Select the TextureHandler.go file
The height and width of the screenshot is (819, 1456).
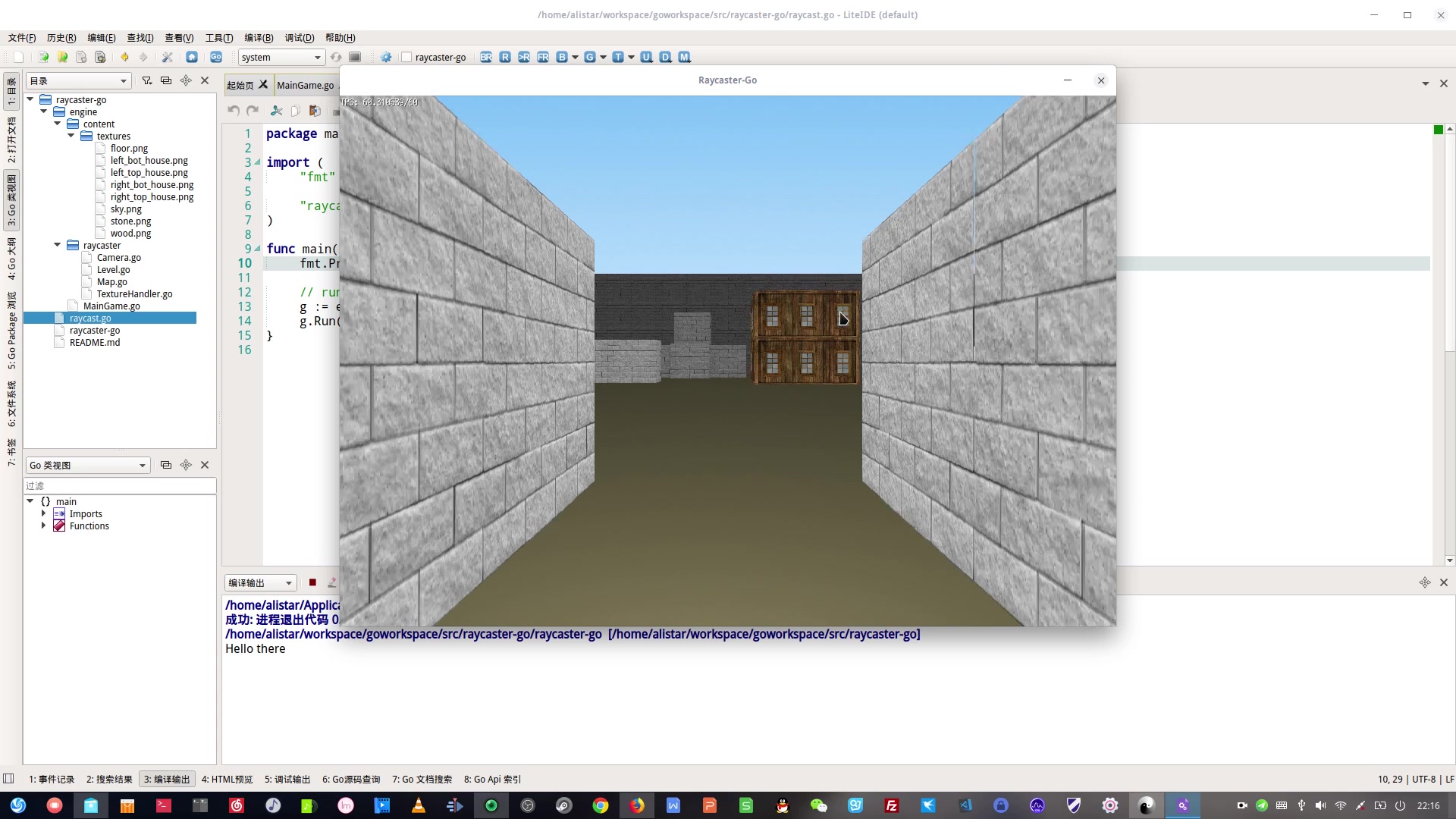[x=134, y=293]
